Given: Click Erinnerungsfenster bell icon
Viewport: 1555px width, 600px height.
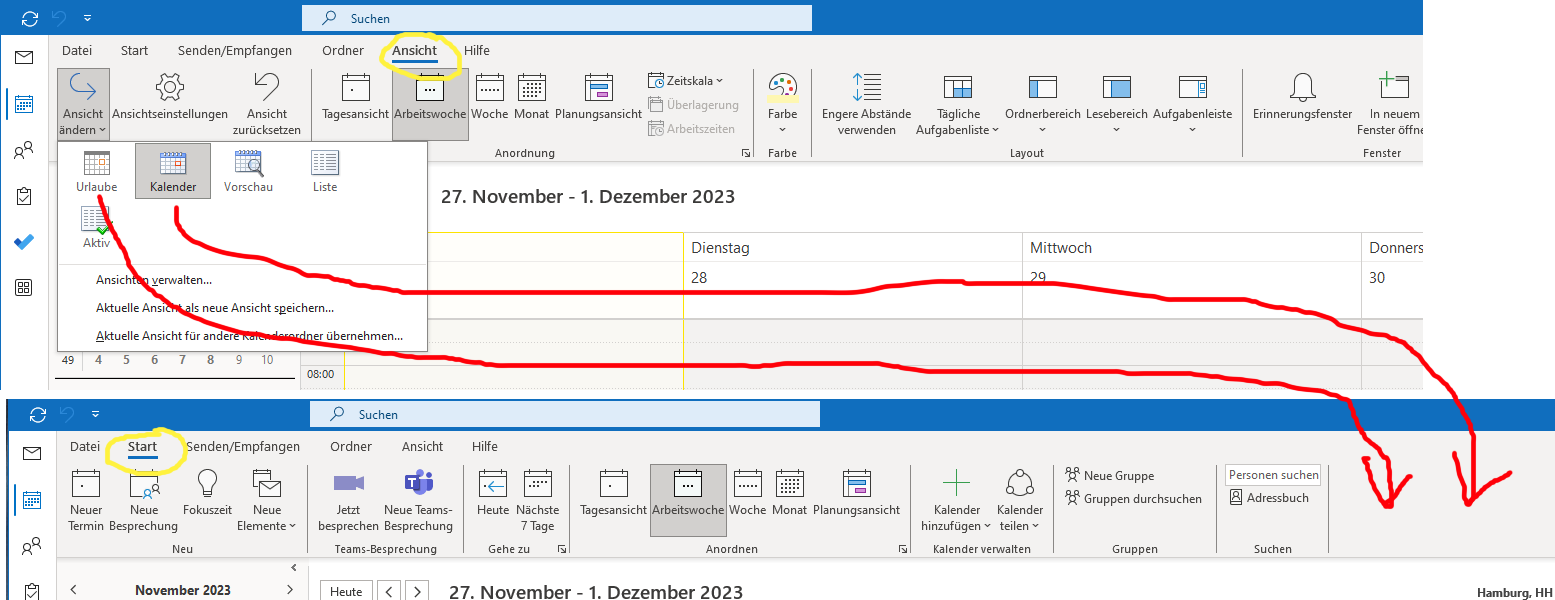Looking at the screenshot, I should pos(1302,97).
